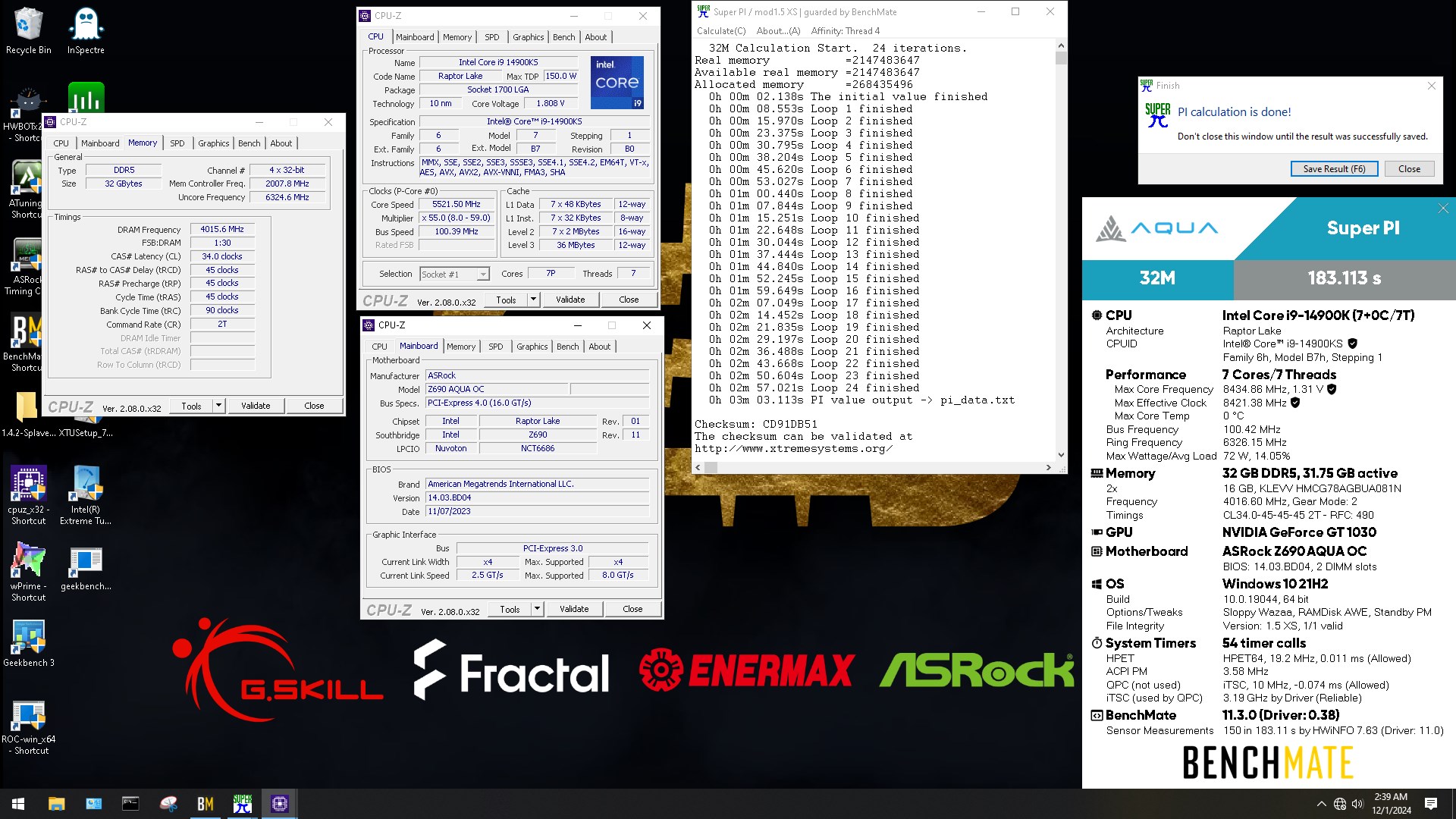The height and width of the screenshot is (819, 1456).
Task: Open Calculate(C) menu in Super PI
Action: coord(721,31)
